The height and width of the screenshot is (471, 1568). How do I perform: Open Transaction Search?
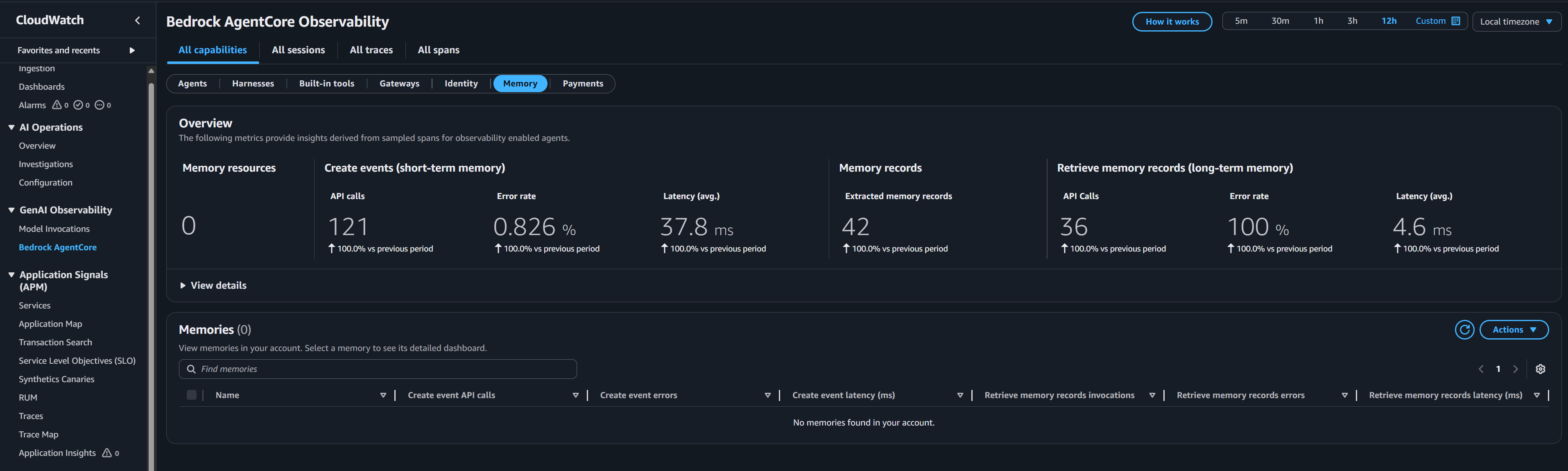(55, 342)
